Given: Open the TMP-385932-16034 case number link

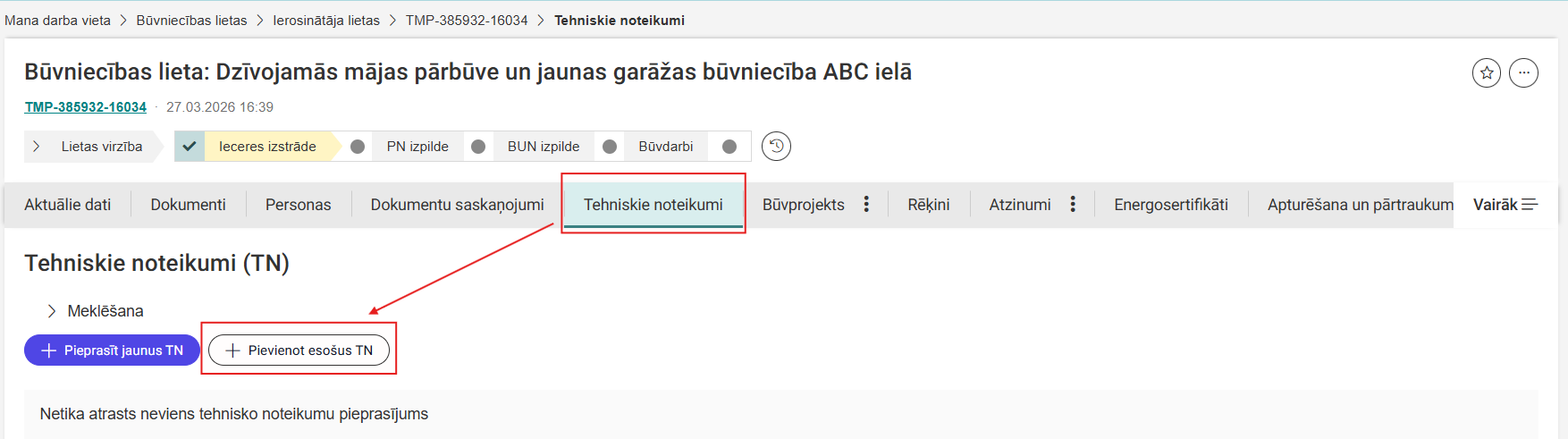Looking at the screenshot, I should (x=86, y=106).
